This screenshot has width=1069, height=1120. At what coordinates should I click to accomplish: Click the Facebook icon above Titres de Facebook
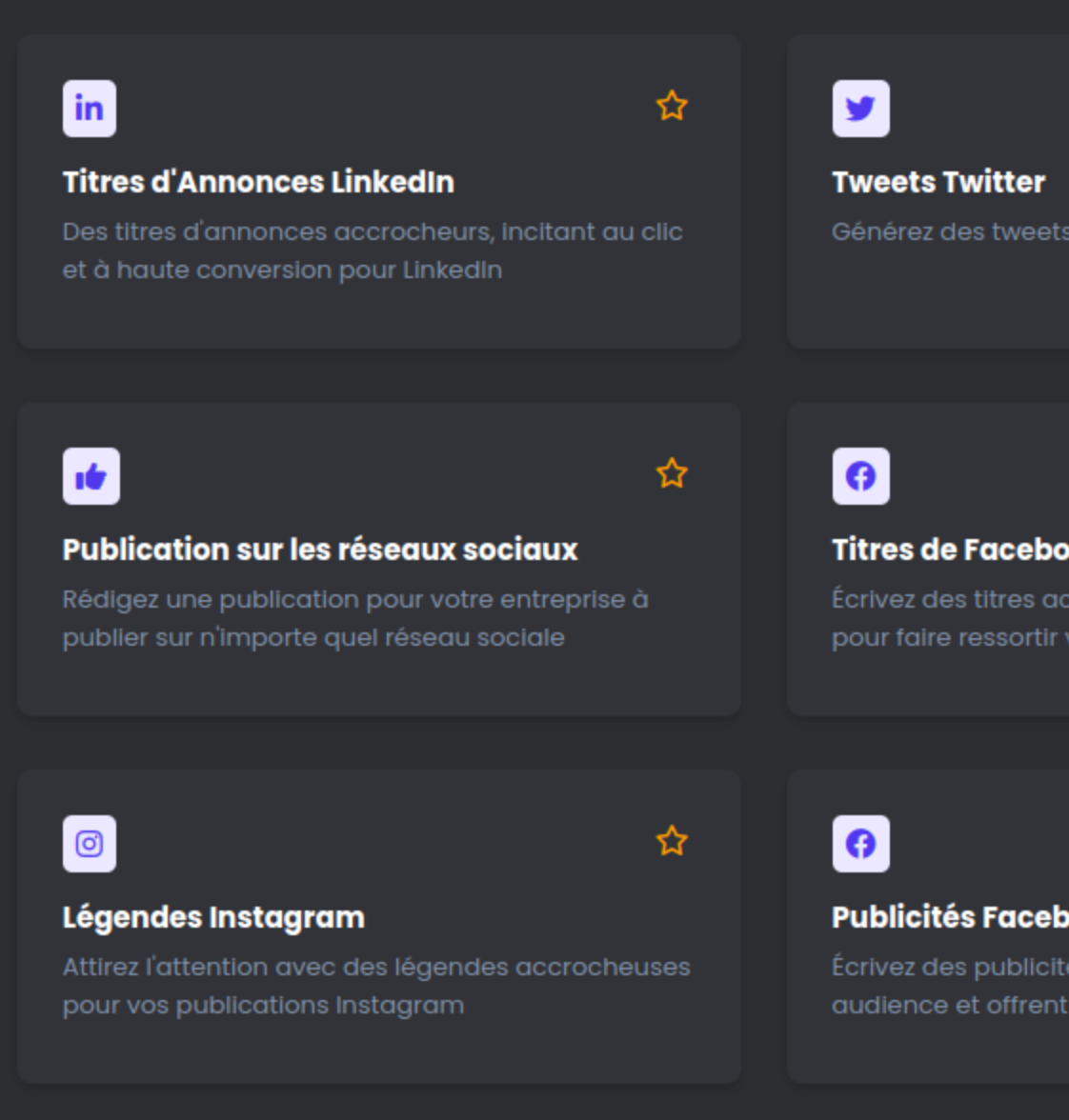[860, 476]
